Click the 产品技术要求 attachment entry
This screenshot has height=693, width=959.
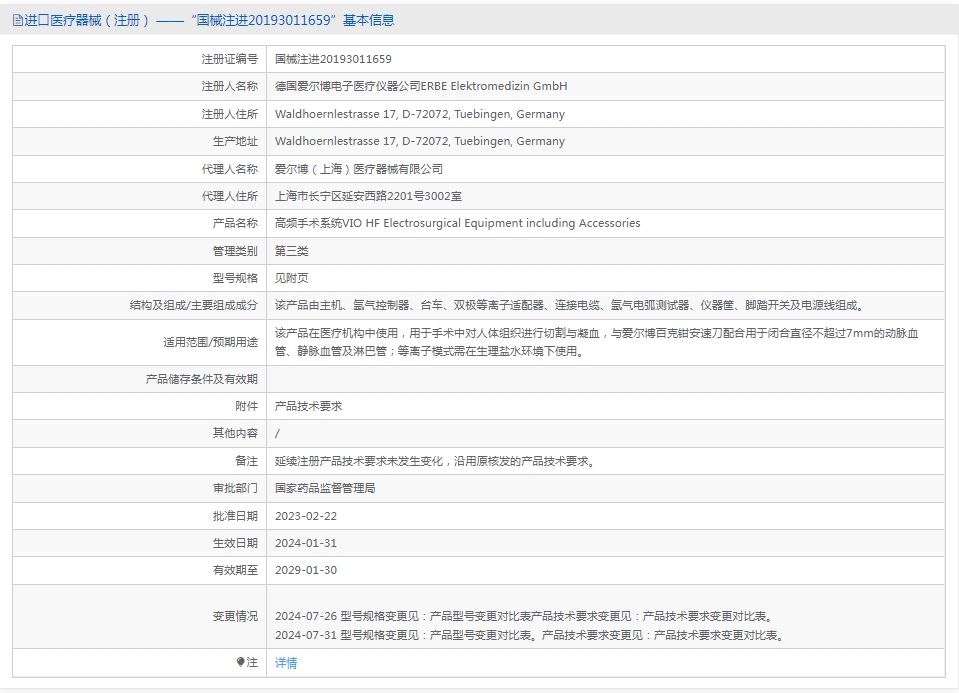pyautogui.click(x=308, y=406)
